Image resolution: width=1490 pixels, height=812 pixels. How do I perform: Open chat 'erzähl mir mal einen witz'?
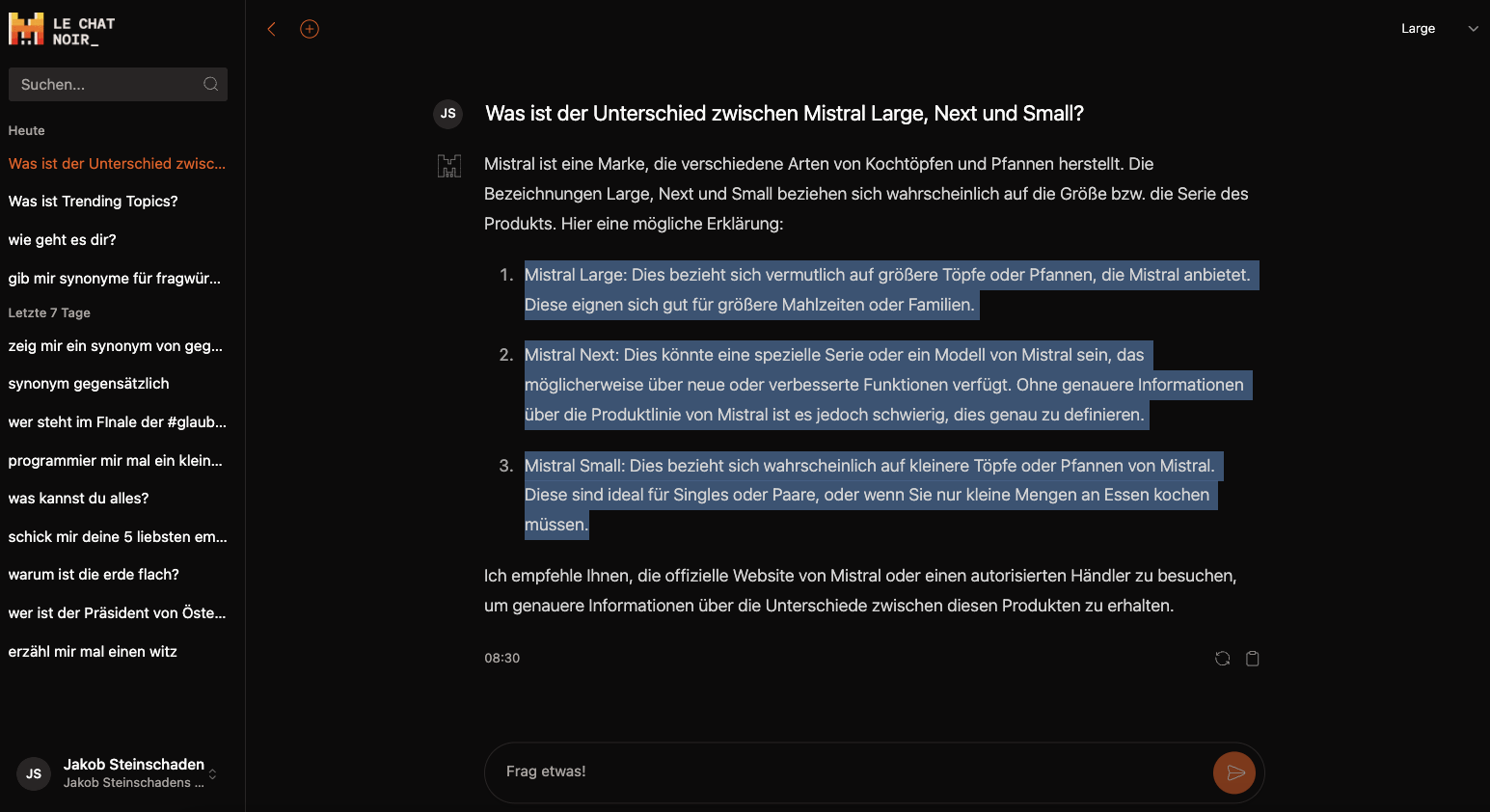tap(93, 652)
